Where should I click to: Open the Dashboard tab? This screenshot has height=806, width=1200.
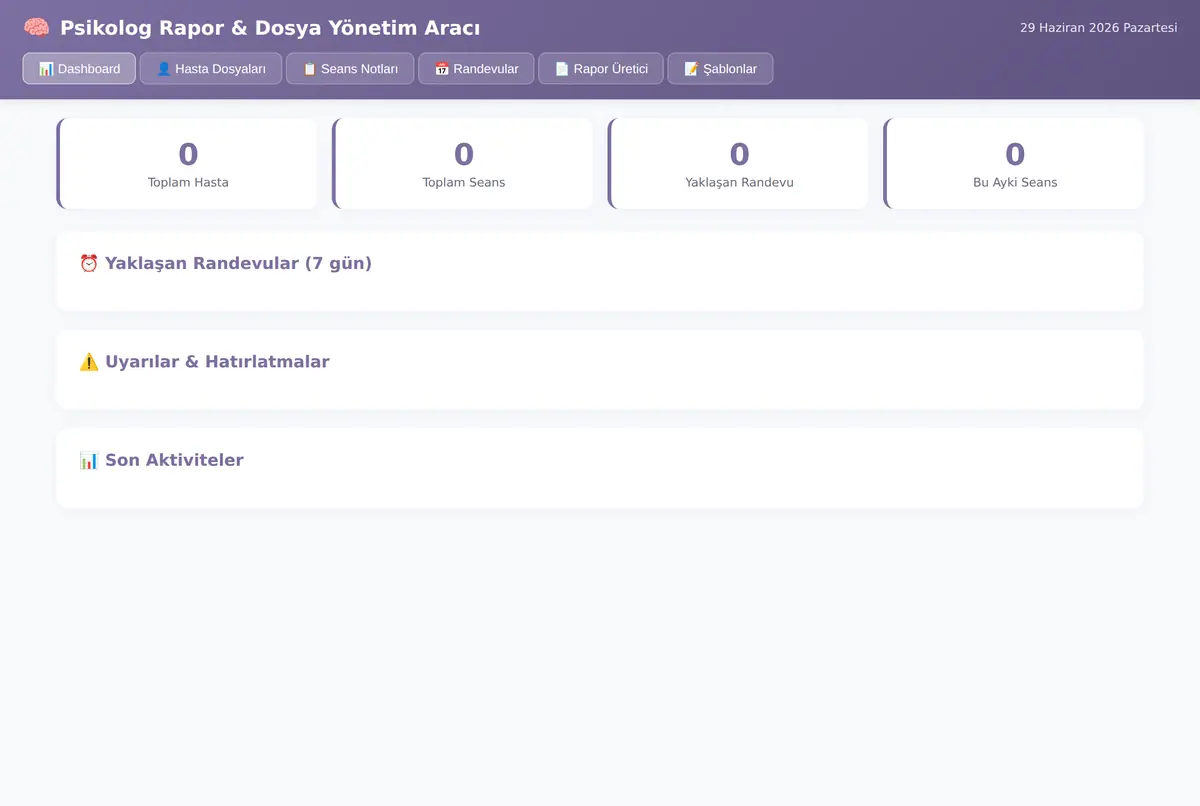(79, 69)
